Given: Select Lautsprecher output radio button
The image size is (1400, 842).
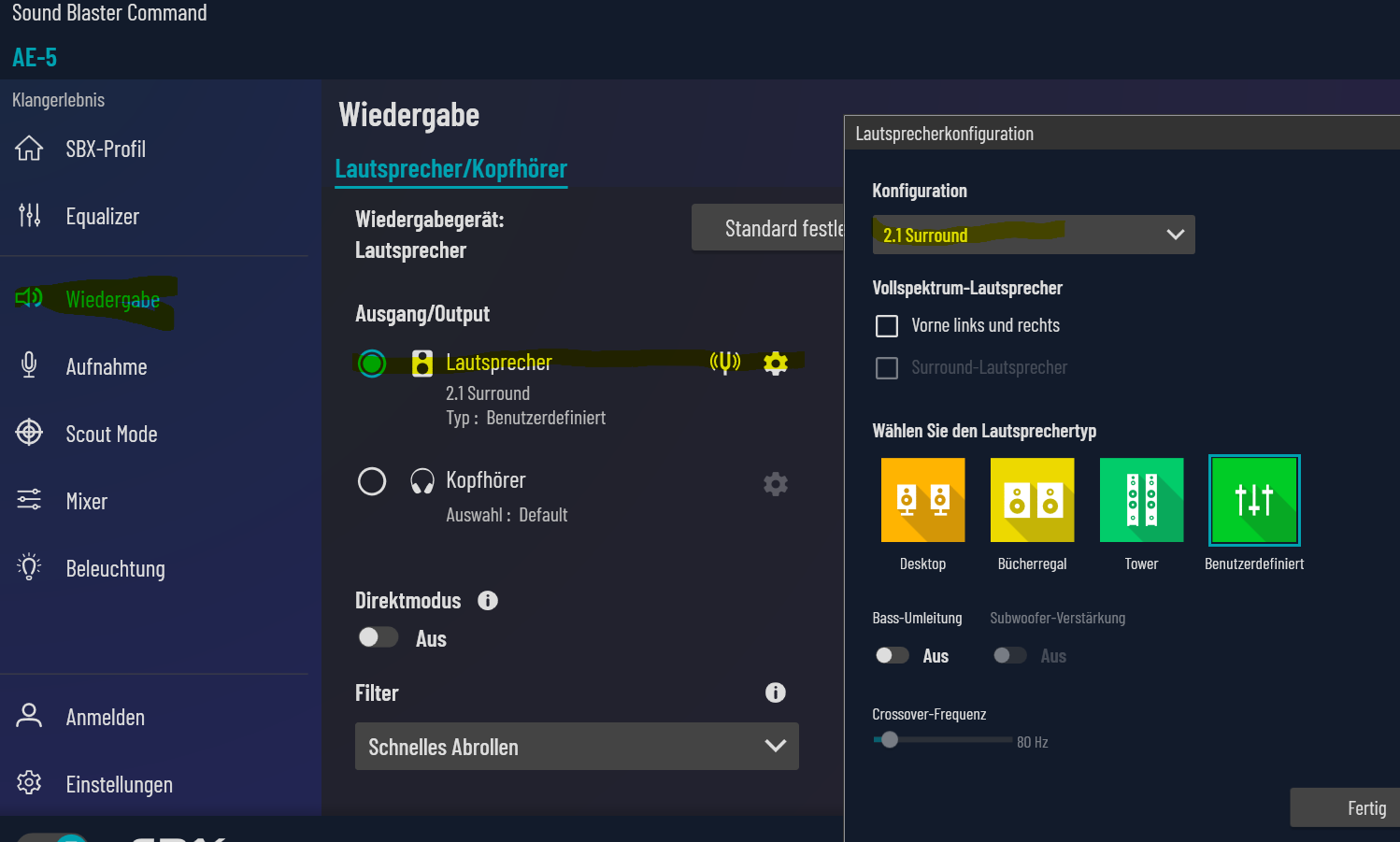Looking at the screenshot, I should 372,364.
